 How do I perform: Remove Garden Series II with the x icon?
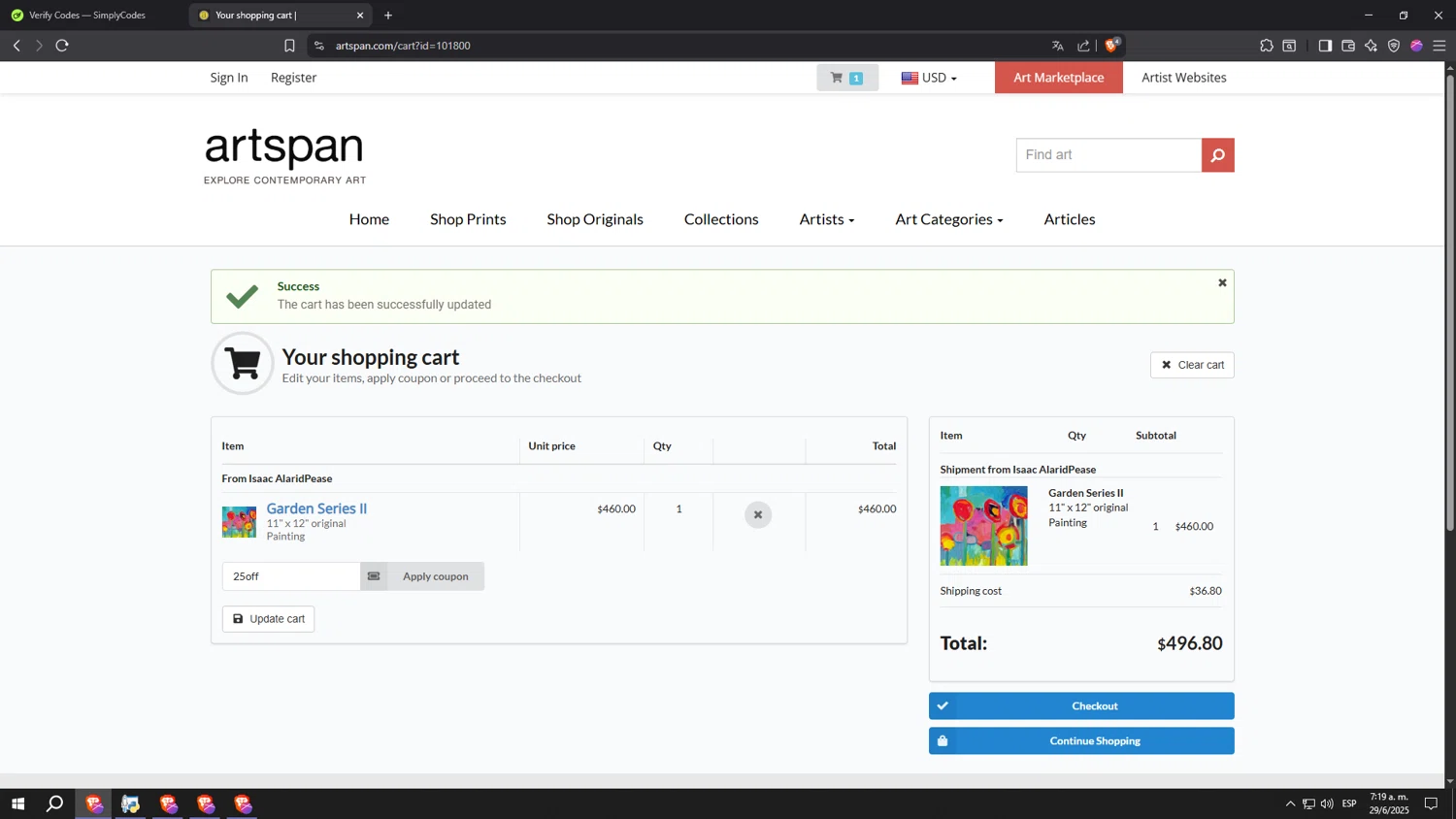click(x=758, y=514)
